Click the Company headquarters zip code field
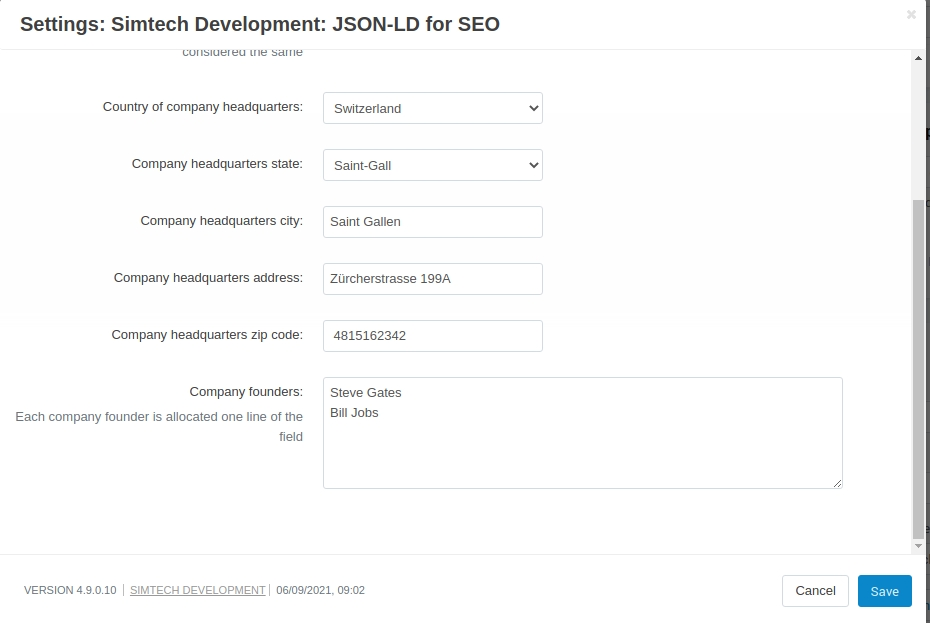 pos(432,336)
